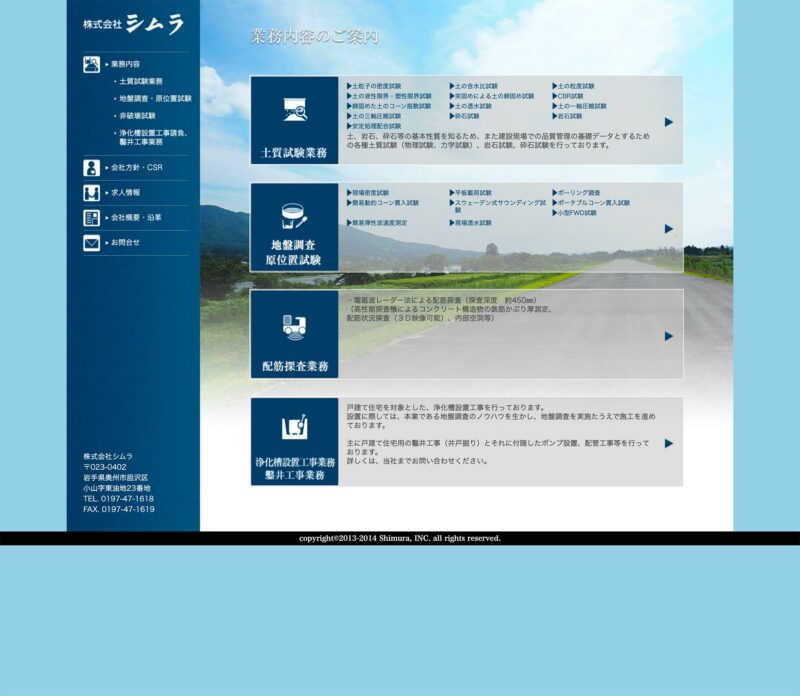Click the 会社方針・CSR person icon
Image resolution: width=800 pixels, height=696 pixels.
pyautogui.click(x=92, y=168)
